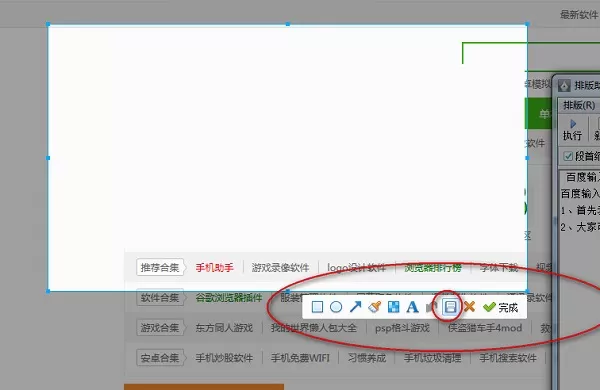The image size is (600, 390).
Task: Toggle the 段首 checkbox in 排版 window
Action: point(568,156)
